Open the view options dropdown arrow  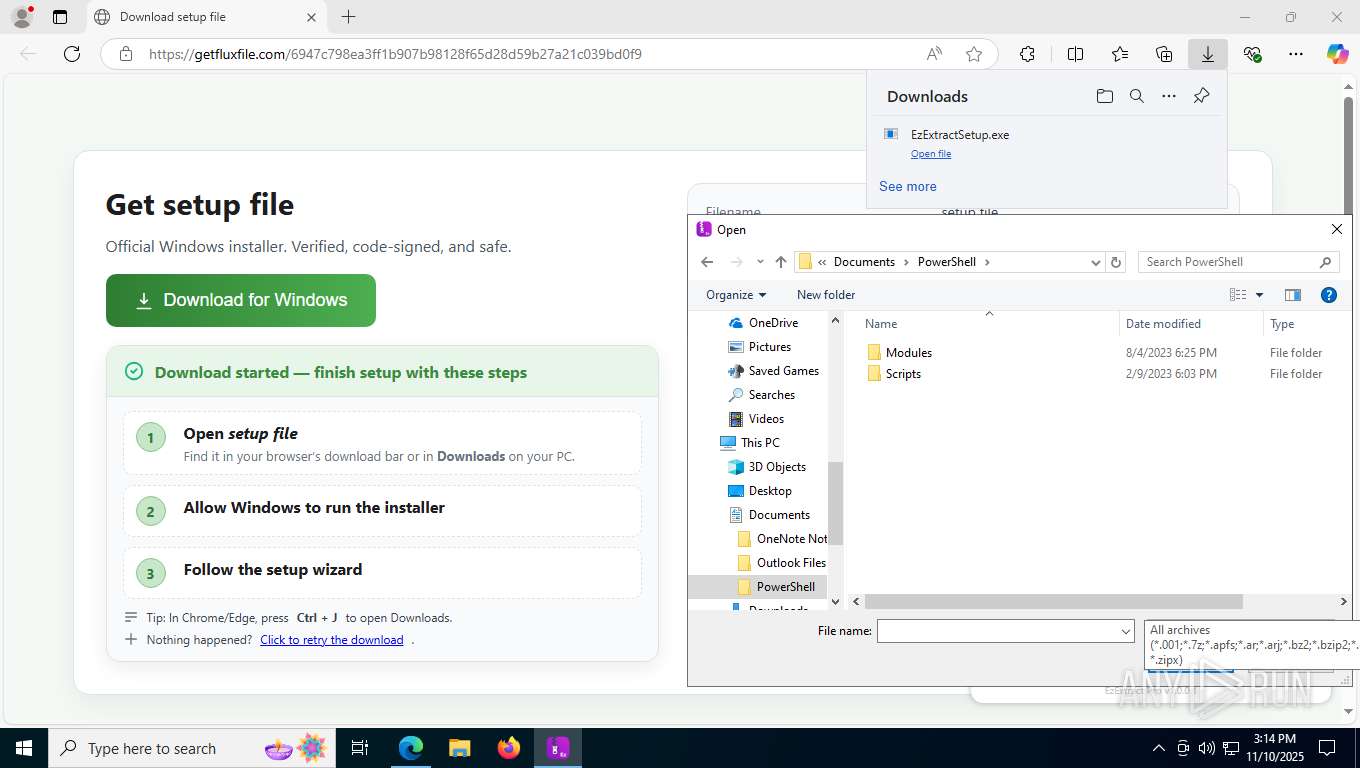tap(1259, 295)
